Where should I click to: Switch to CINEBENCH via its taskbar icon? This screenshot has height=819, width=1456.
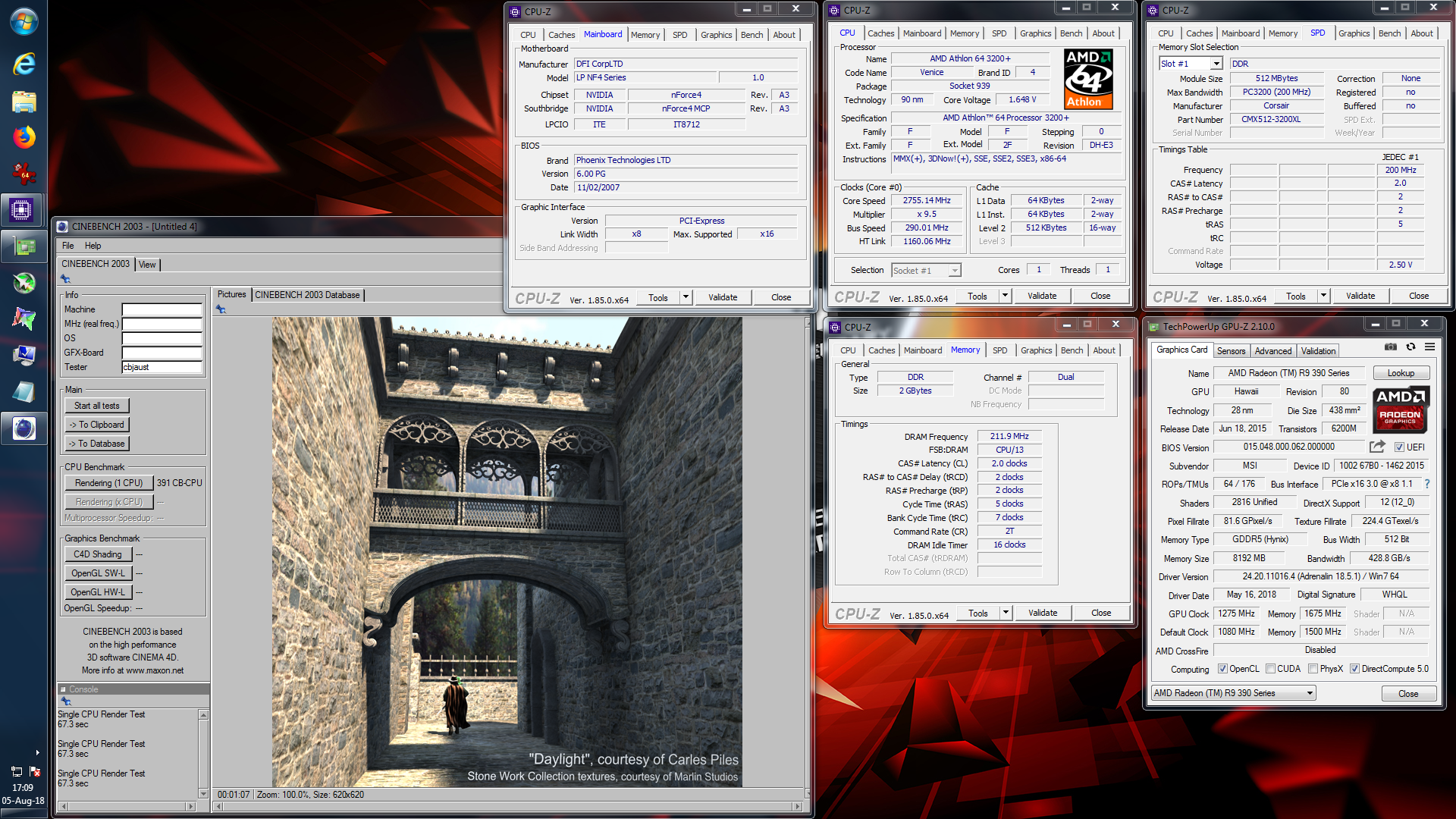pos(24,428)
